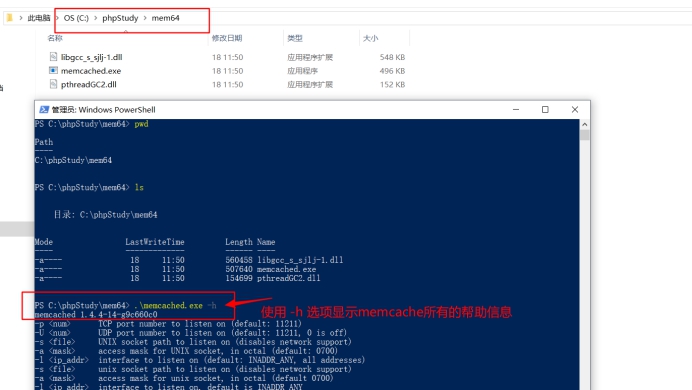The height and width of the screenshot is (390, 692).
Task: Expand the chevron after phpStudy in the path
Action: [145, 18]
